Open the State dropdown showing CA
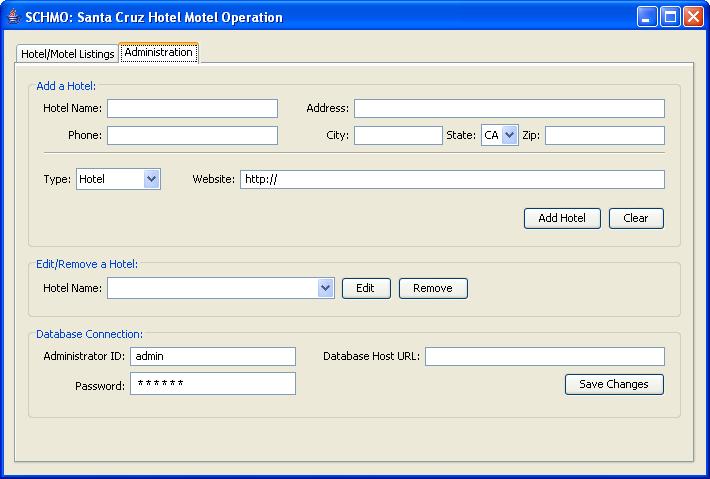The height and width of the screenshot is (479, 710). click(499, 135)
